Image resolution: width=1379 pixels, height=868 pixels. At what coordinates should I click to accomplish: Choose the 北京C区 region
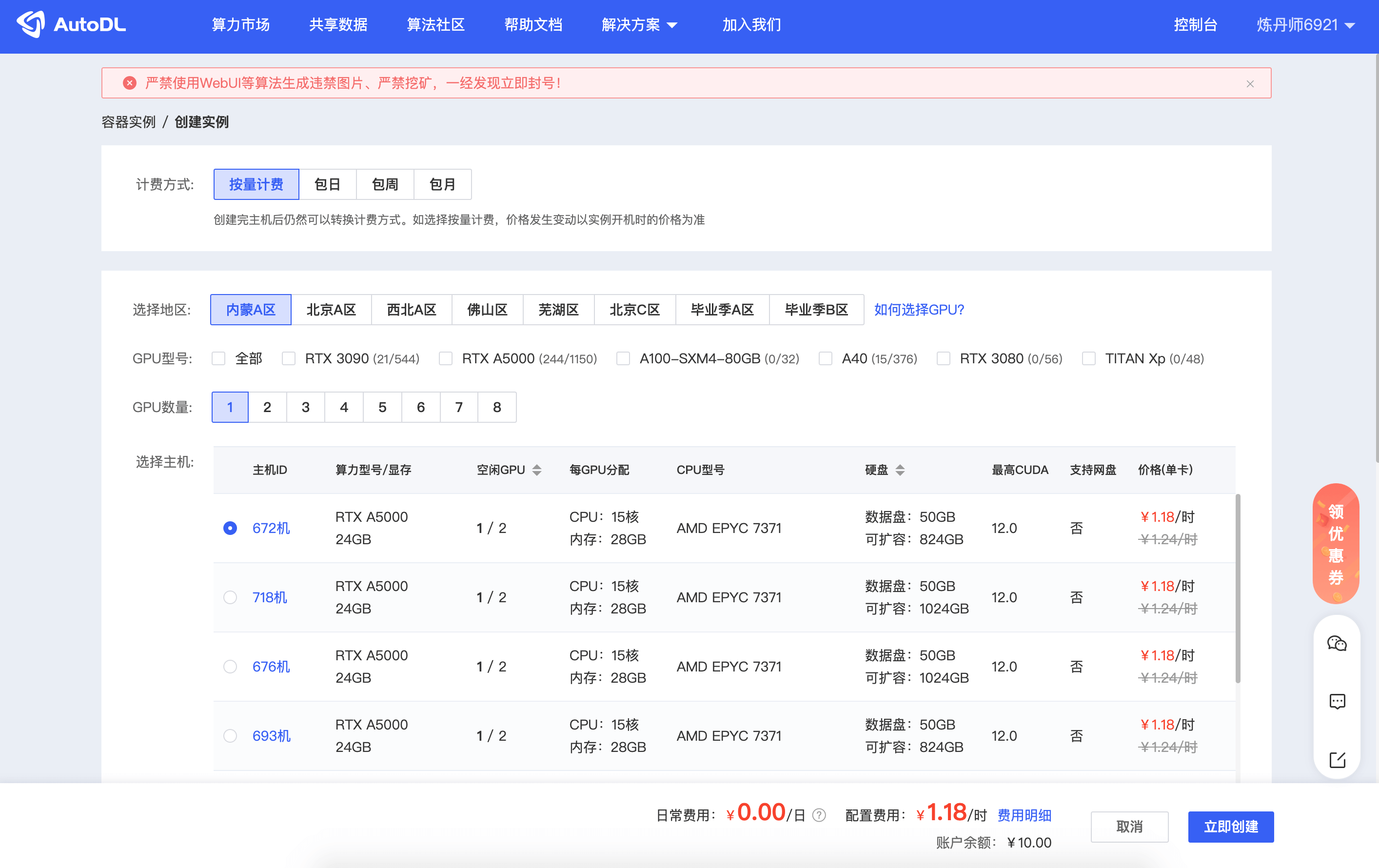(x=634, y=310)
